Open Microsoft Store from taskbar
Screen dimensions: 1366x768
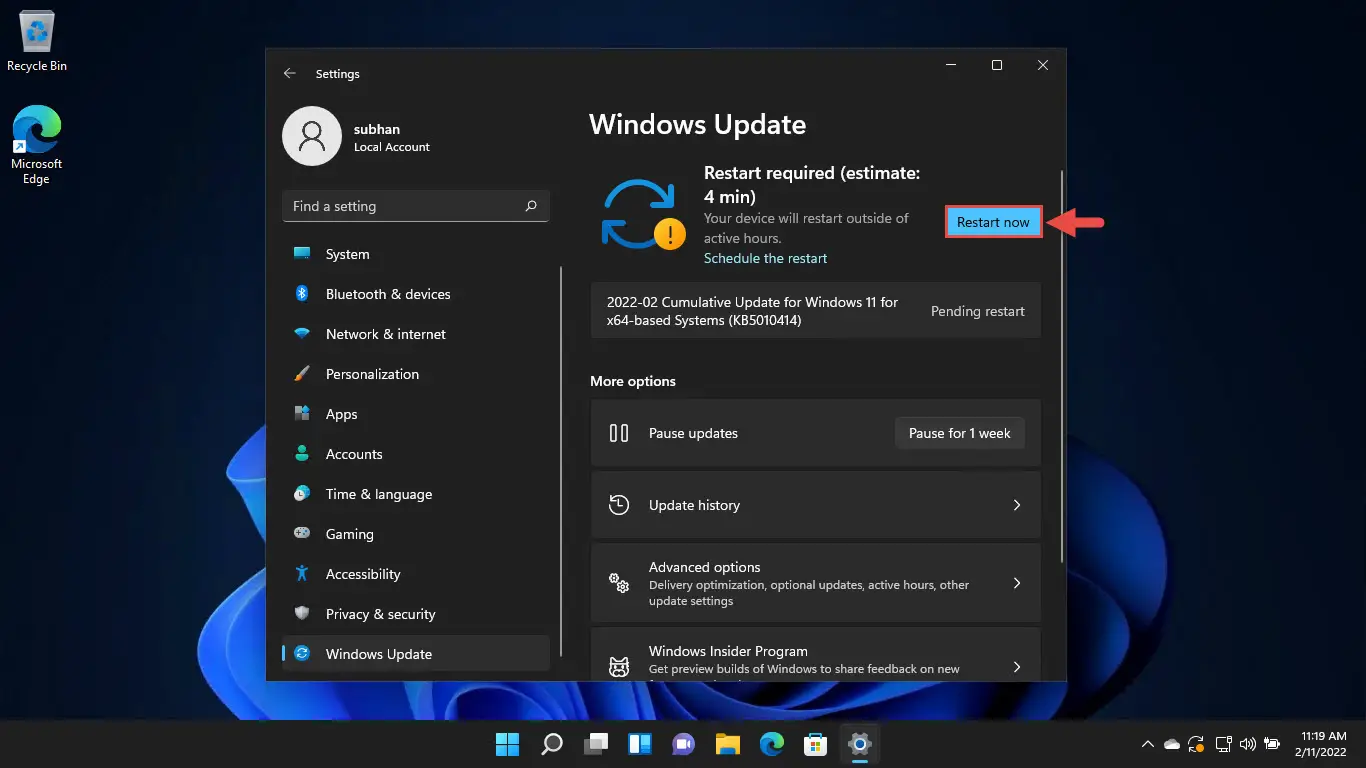pyautogui.click(x=815, y=744)
